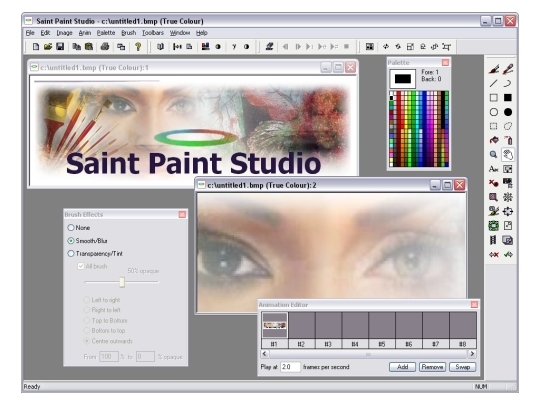Image resolution: width=540 pixels, height=405 pixels.
Task: Select the empty frame #2 slot
Action: [301, 325]
